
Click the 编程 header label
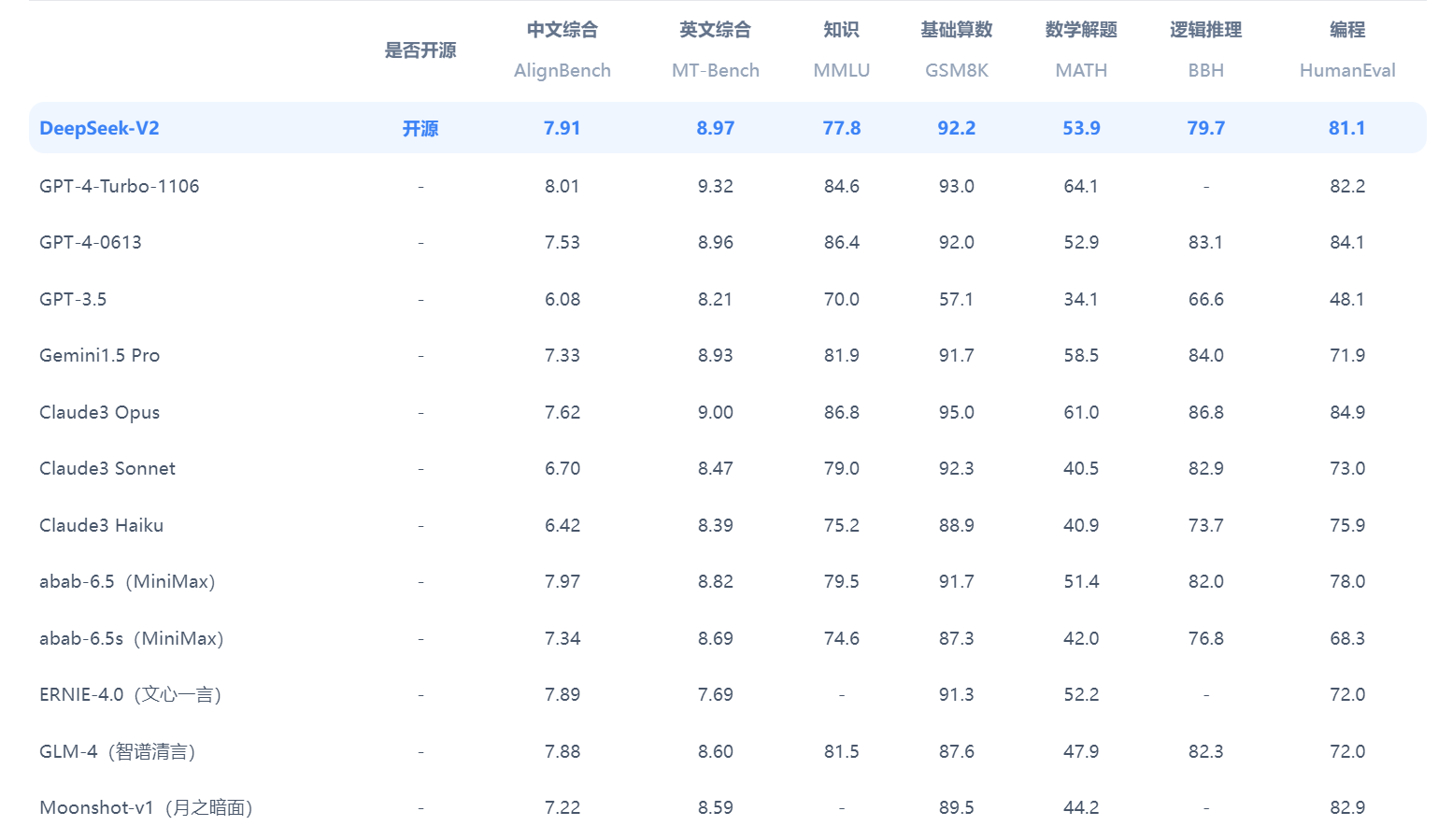pos(1347,30)
